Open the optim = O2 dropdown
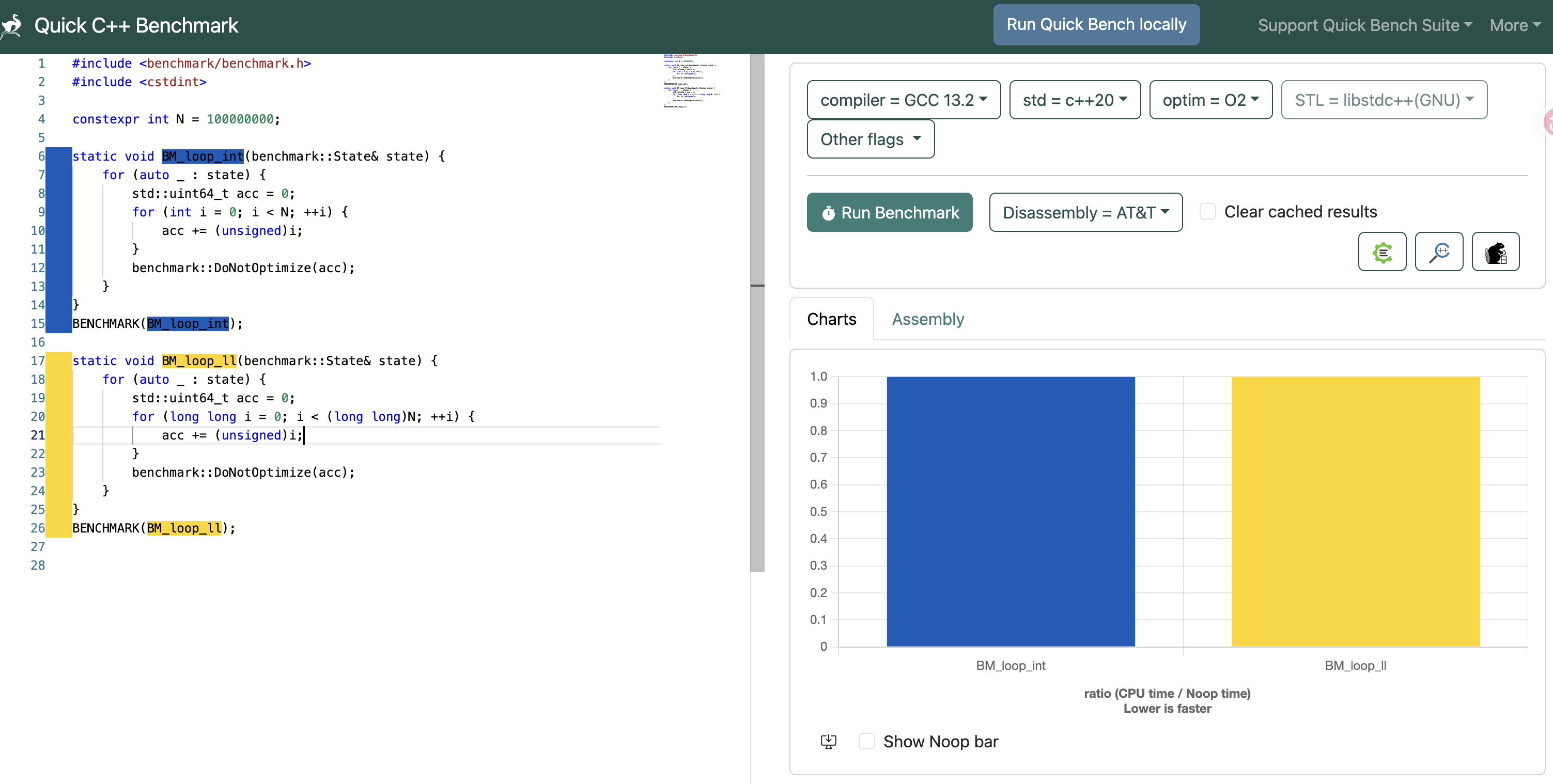The image size is (1553, 784). [x=1210, y=100]
